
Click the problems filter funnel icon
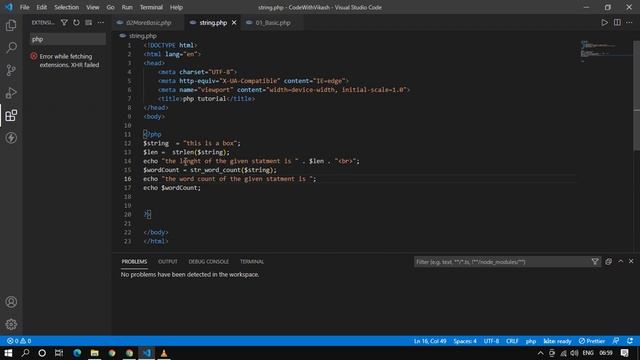[595, 262]
